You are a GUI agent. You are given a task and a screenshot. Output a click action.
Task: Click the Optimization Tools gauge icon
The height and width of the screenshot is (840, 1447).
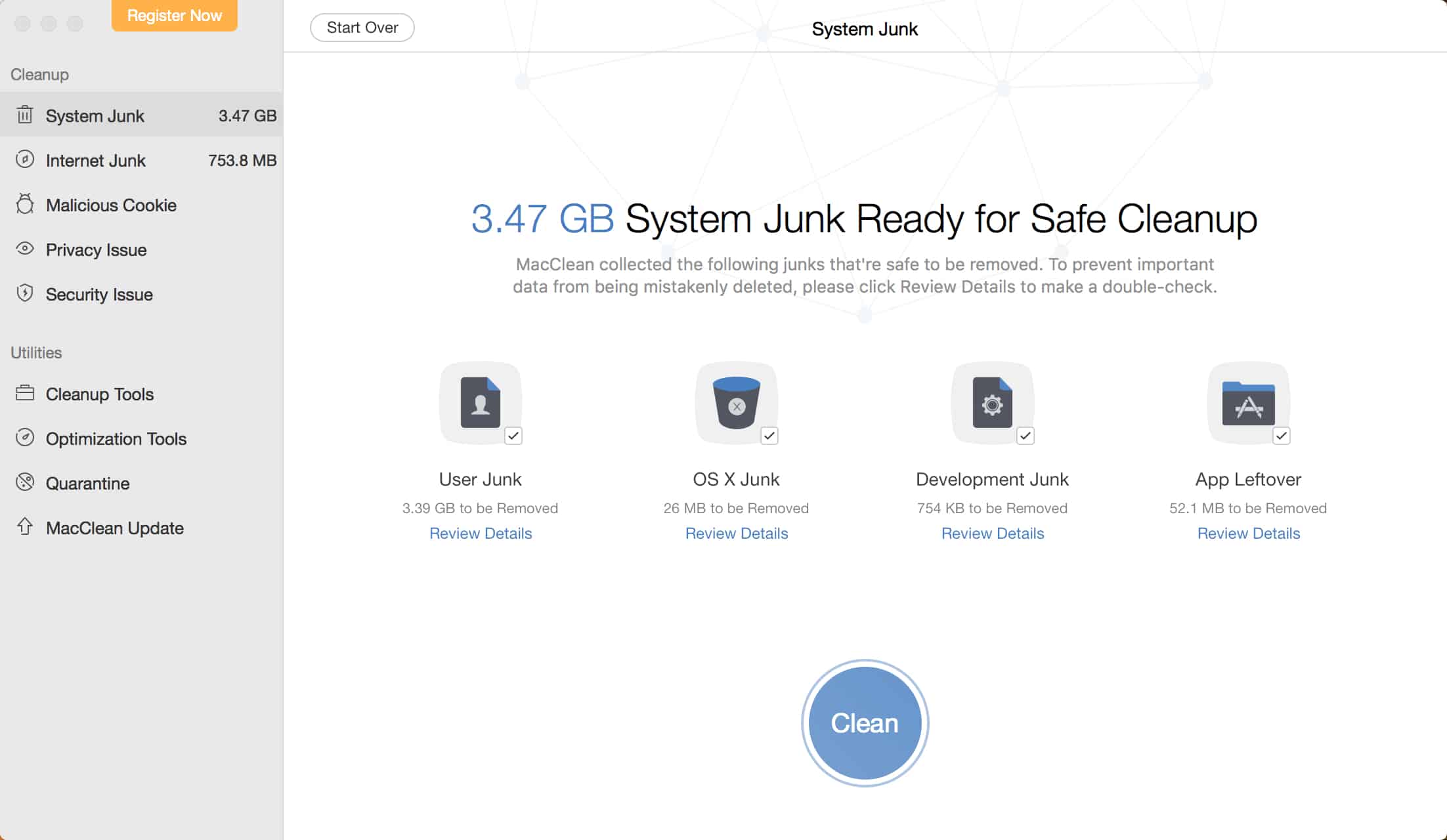point(25,438)
